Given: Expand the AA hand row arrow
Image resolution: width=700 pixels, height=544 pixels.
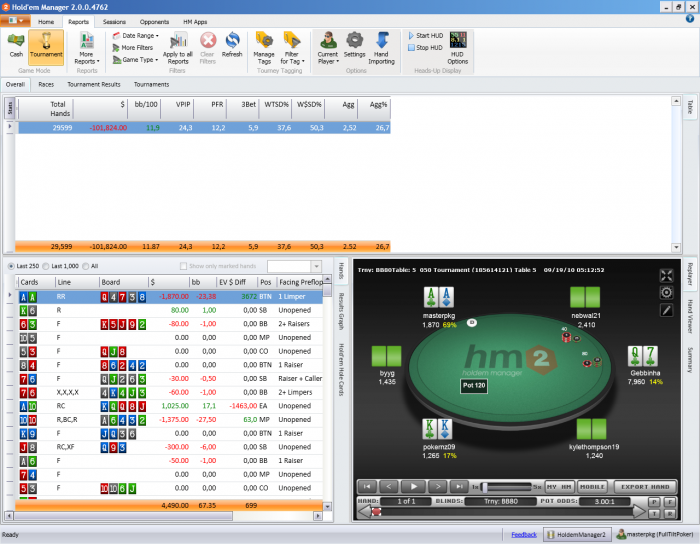Looking at the screenshot, I should coord(10,295).
